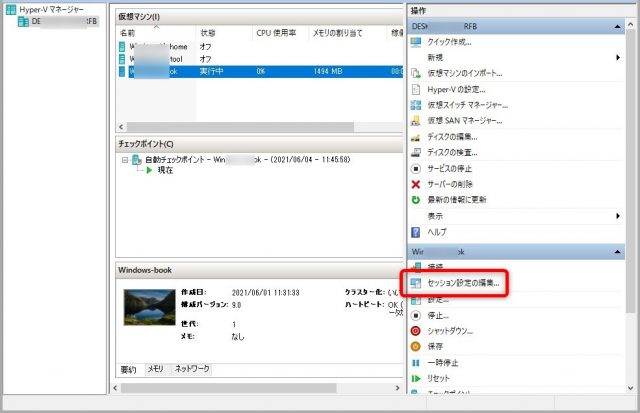This screenshot has width=640, height=413.
Task: Select the running 実行中 VM row
Action: 260,71
